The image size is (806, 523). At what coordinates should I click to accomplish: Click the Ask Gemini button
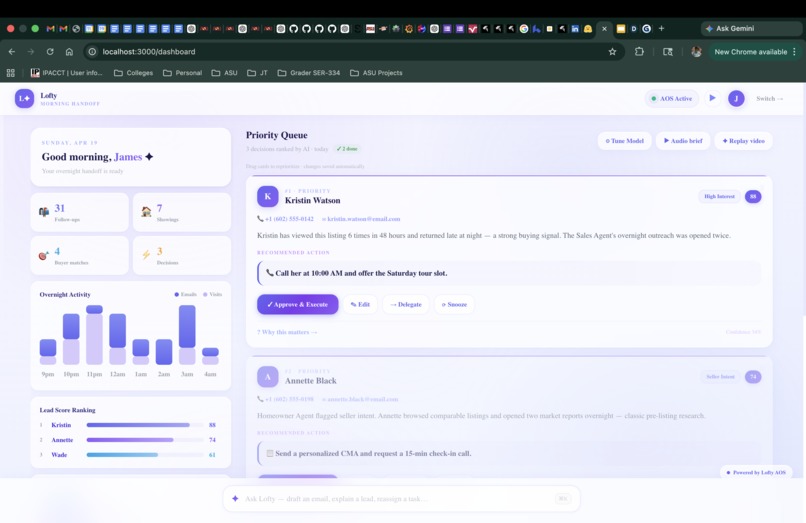coord(751,28)
